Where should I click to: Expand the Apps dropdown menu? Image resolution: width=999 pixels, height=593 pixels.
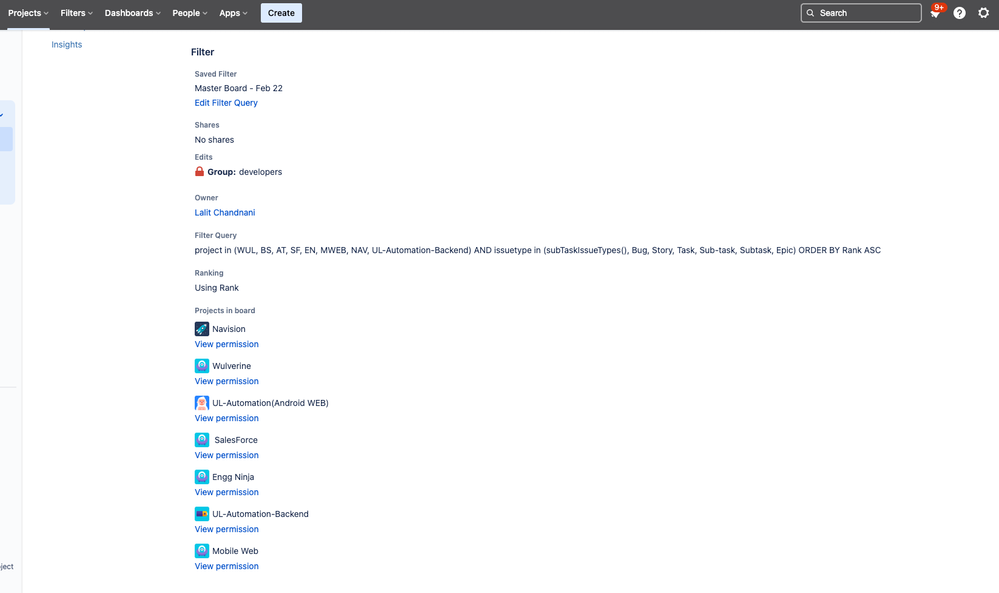coord(233,13)
